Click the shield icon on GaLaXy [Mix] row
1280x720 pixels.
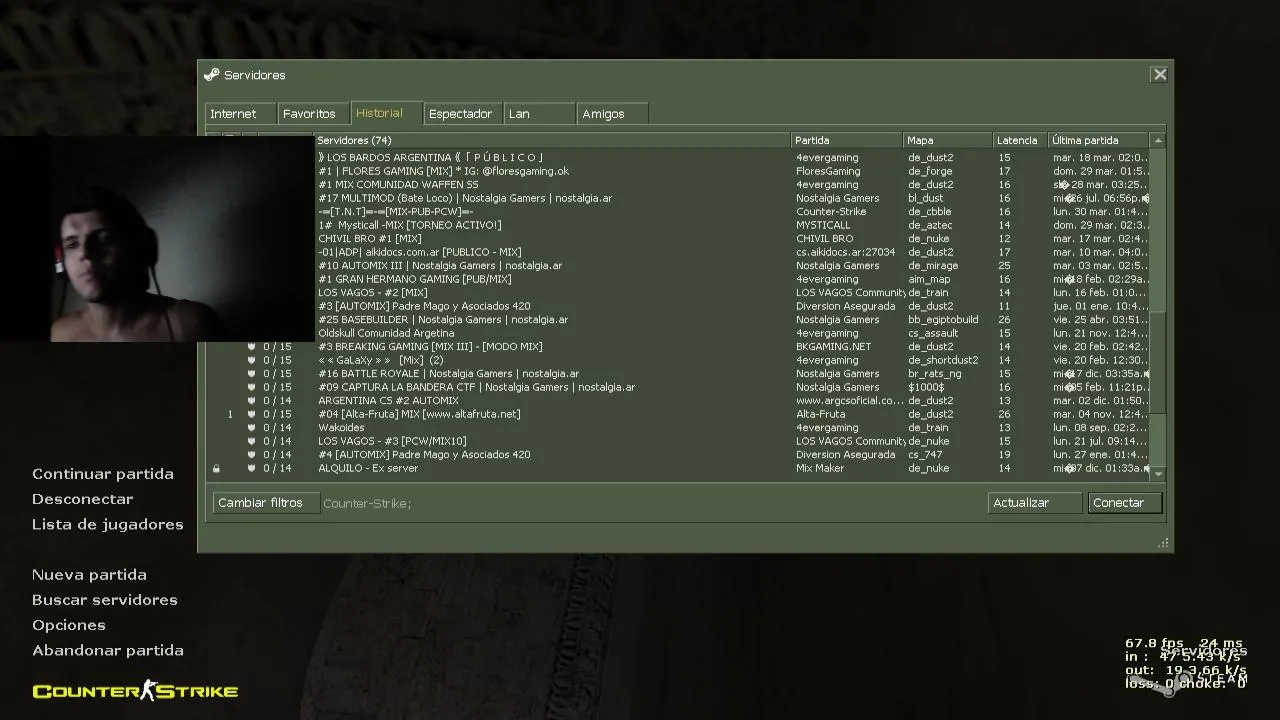(252, 360)
